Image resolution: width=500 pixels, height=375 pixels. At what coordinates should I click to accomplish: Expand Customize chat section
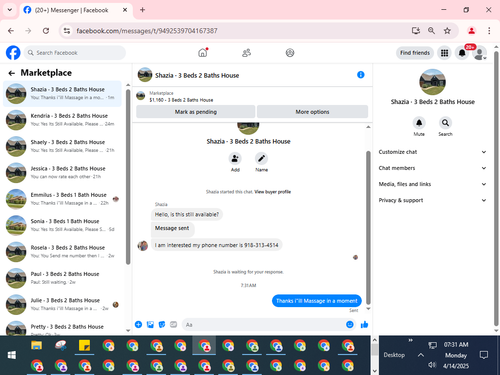pos(432,152)
